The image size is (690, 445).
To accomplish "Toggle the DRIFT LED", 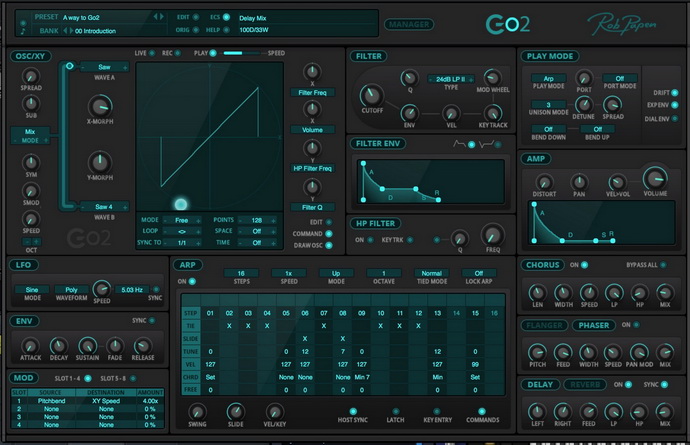I will 675,93.
